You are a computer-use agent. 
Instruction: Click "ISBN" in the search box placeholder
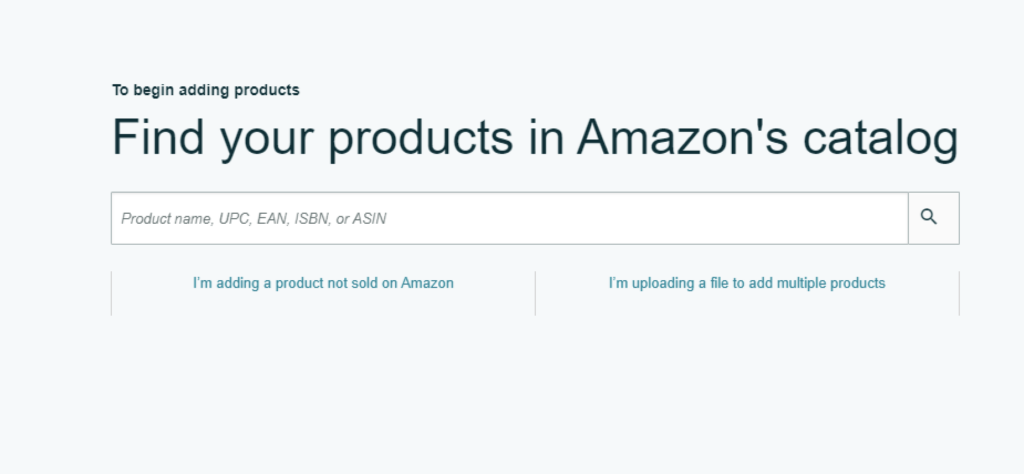pos(311,218)
